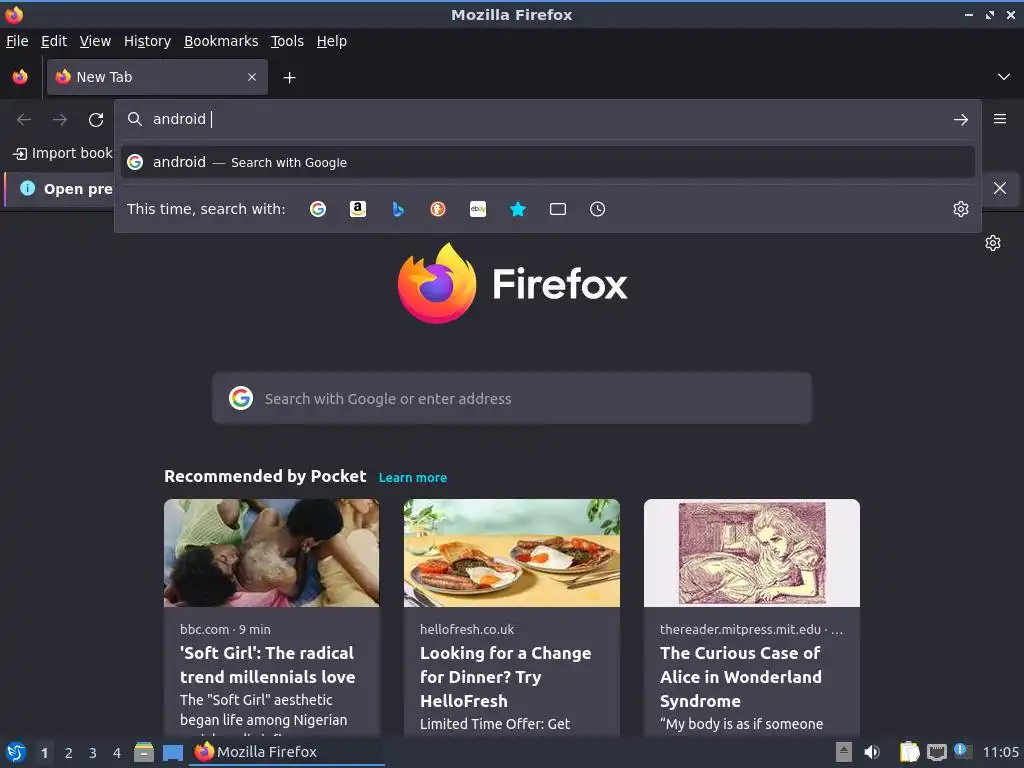Search this time with DuckDuckGo icon
1024x768 pixels.
coord(438,209)
